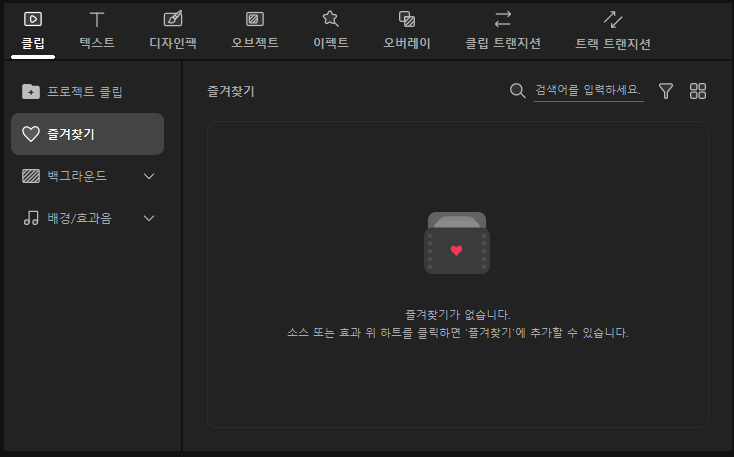Click the magnifying glass search icon
This screenshot has width=734, height=457.
[517, 91]
